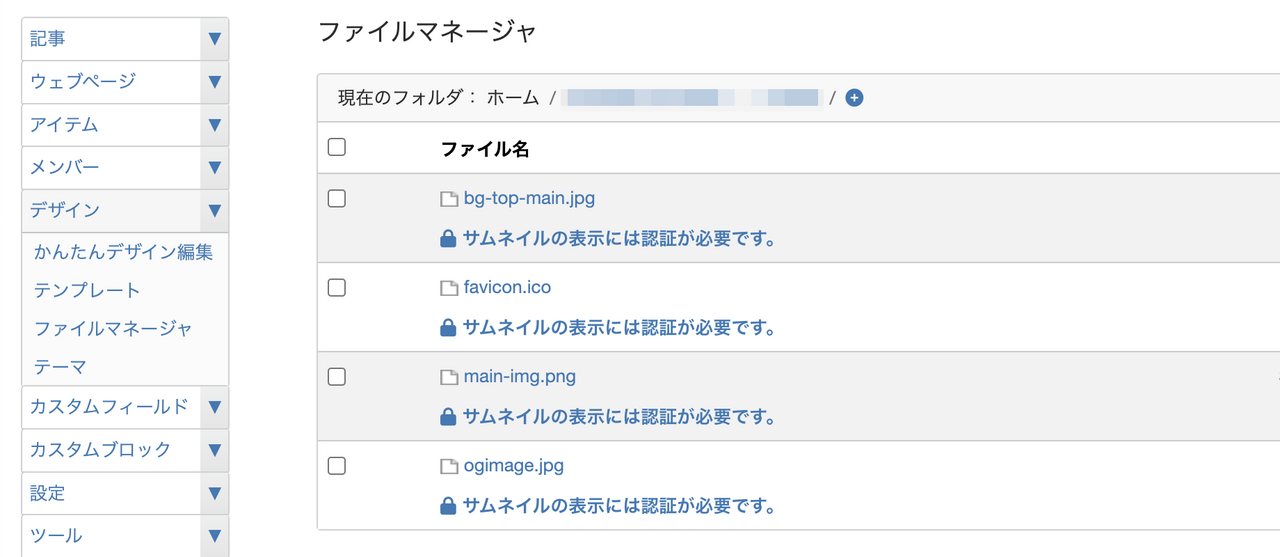This screenshot has width=1280, height=557.
Task: Expand the ウェブページ sidebar section arrow
Action: pos(214,82)
